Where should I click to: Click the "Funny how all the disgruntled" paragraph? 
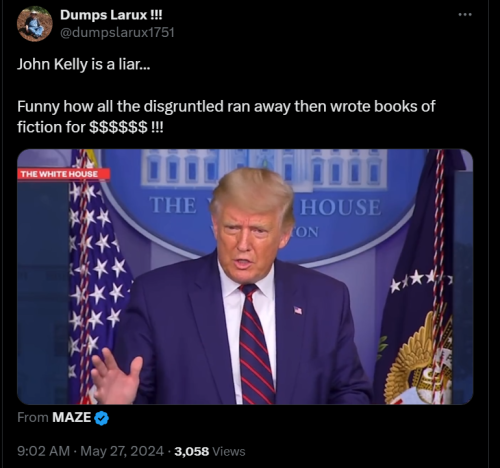[x=226, y=117]
